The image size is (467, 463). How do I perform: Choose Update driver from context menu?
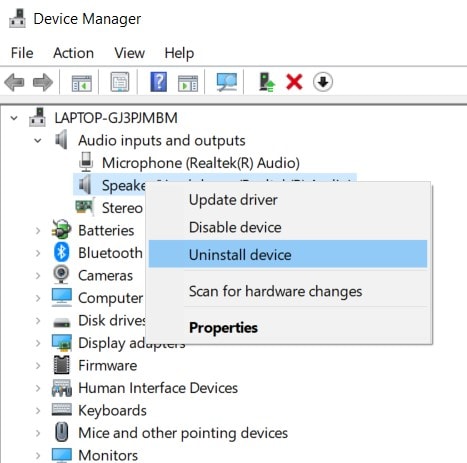point(288,200)
